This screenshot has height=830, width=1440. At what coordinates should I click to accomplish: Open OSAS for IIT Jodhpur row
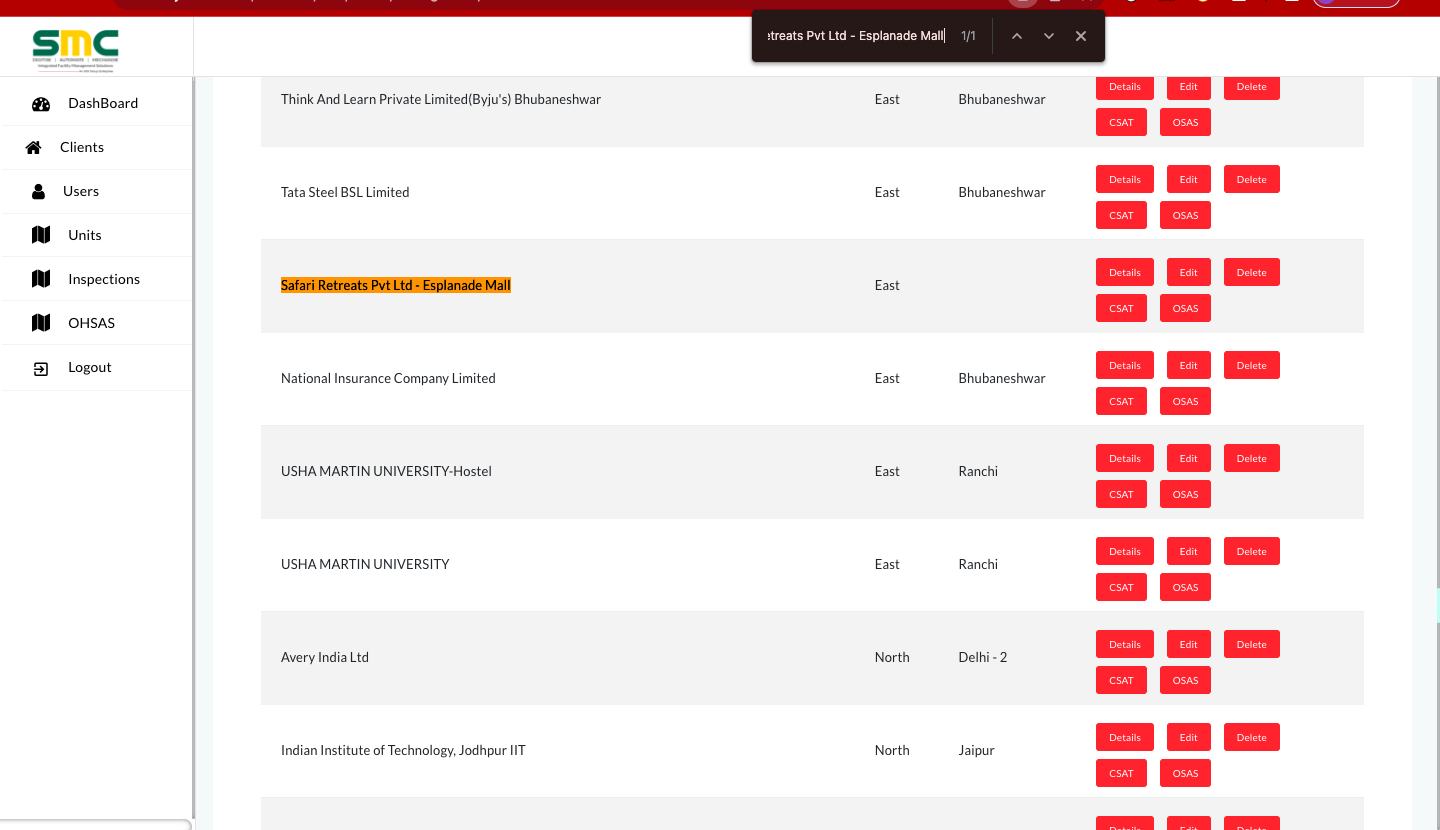(x=1186, y=774)
